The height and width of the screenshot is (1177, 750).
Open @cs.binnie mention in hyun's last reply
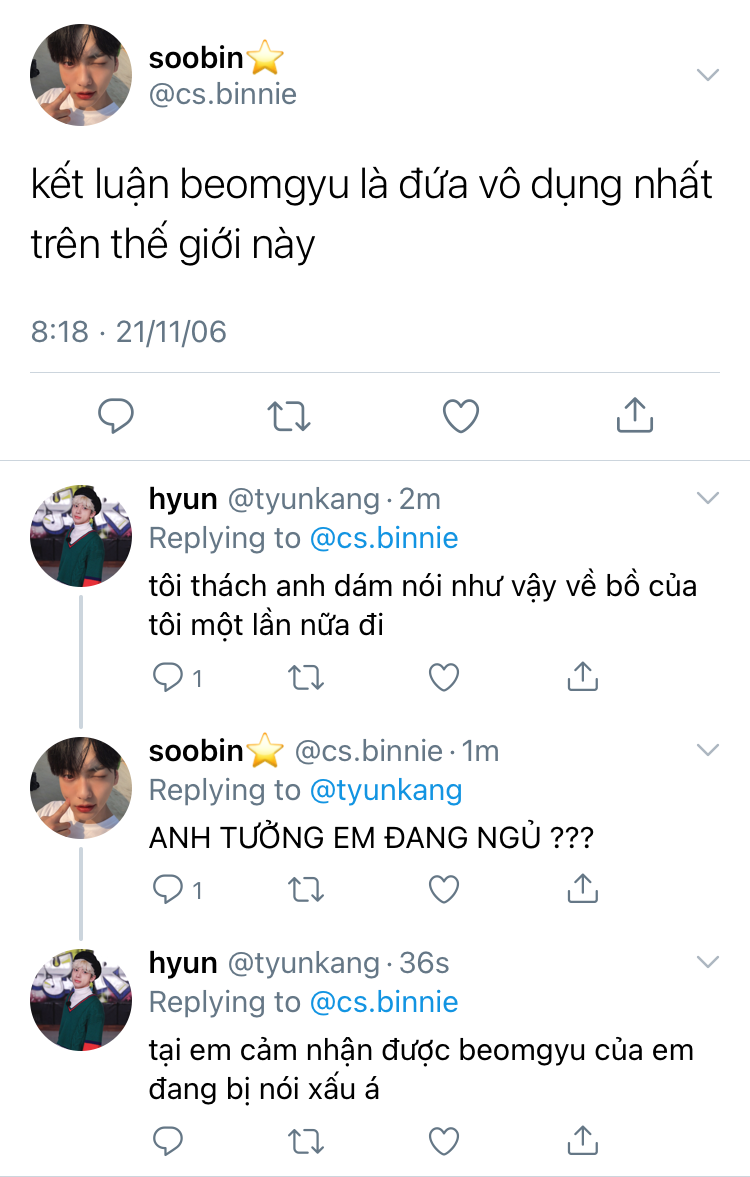coord(384,1002)
